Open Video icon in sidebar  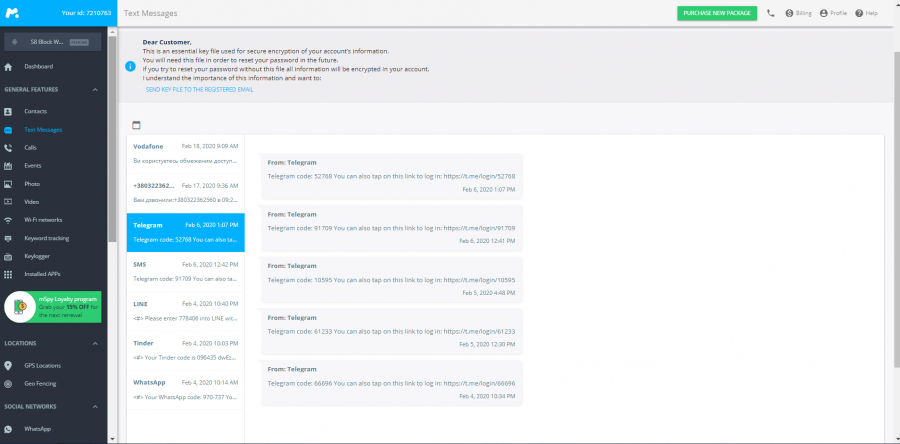click(x=8, y=202)
